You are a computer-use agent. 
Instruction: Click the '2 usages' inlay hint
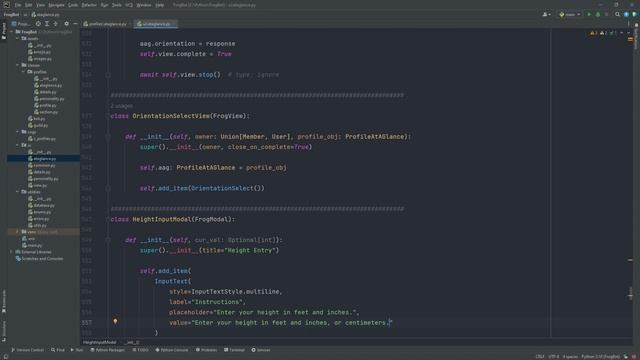coord(122,106)
